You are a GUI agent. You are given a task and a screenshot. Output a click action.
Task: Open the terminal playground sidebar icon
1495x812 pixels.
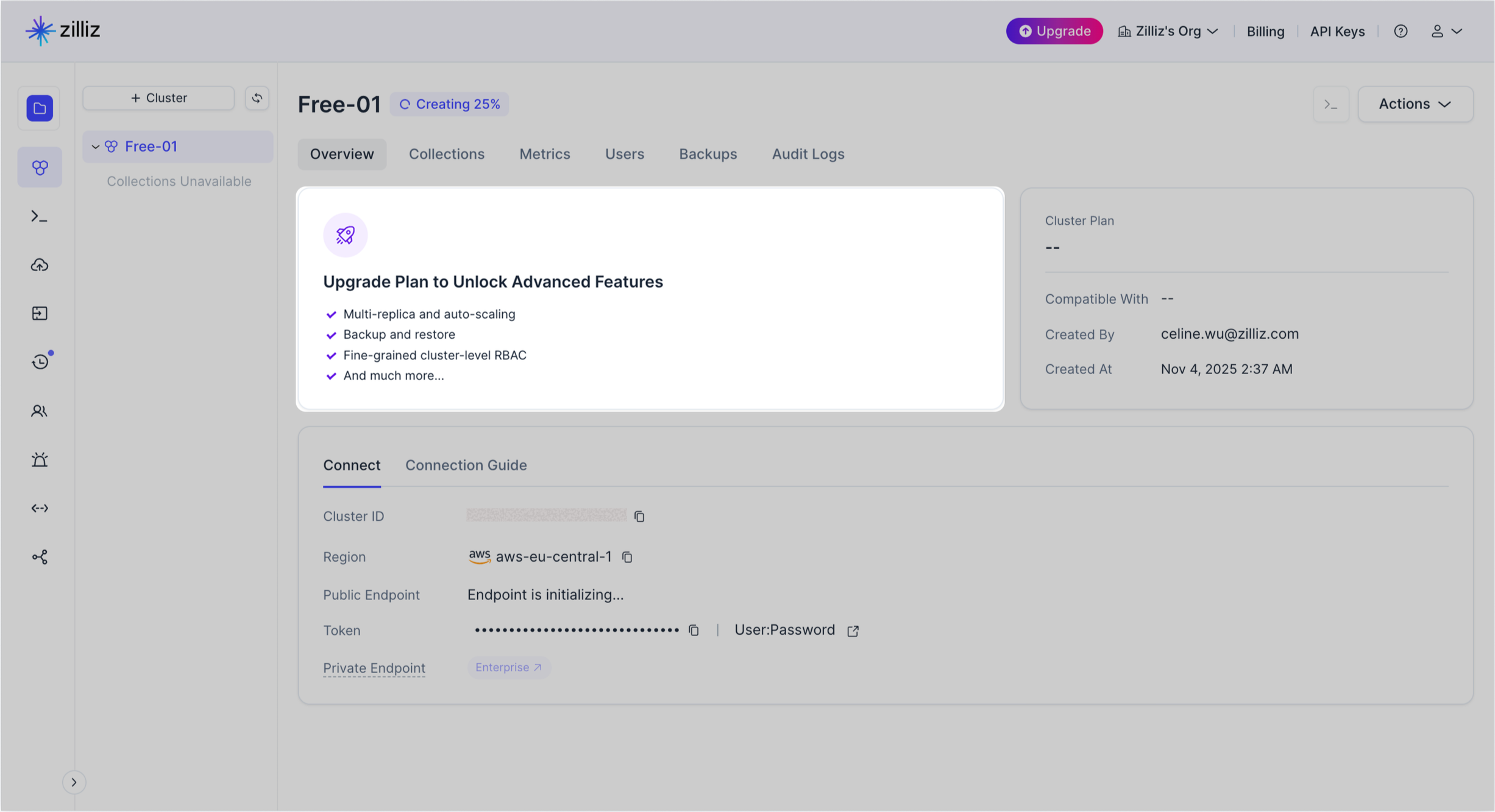pyautogui.click(x=40, y=216)
